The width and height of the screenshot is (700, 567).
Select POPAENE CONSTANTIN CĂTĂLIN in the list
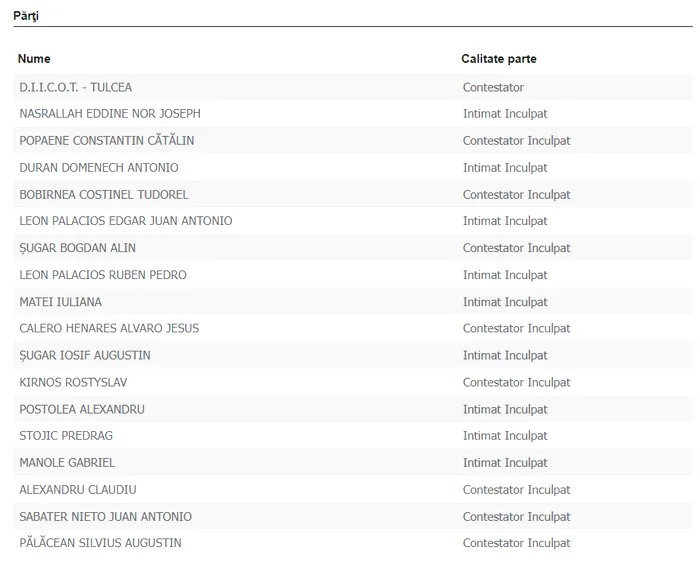106,141
